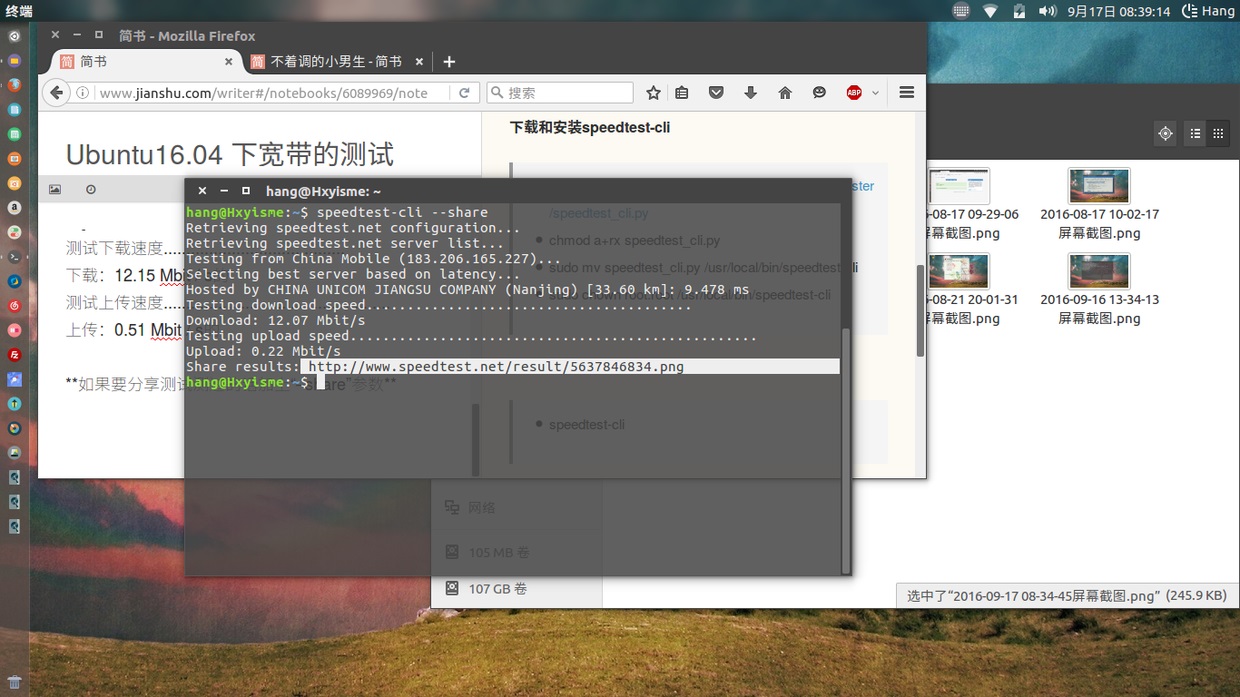Open the Firefox bookmarks list icon
Image resolution: width=1240 pixels, height=697 pixels.
tap(682, 93)
